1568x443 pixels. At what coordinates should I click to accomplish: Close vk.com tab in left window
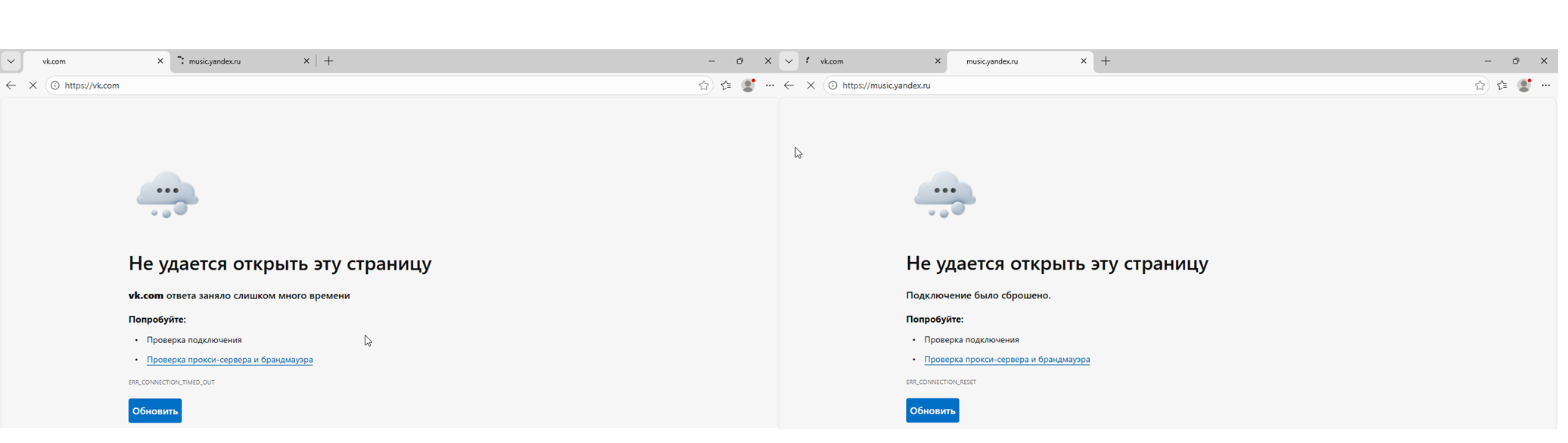pyautogui.click(x=161, y=62)
